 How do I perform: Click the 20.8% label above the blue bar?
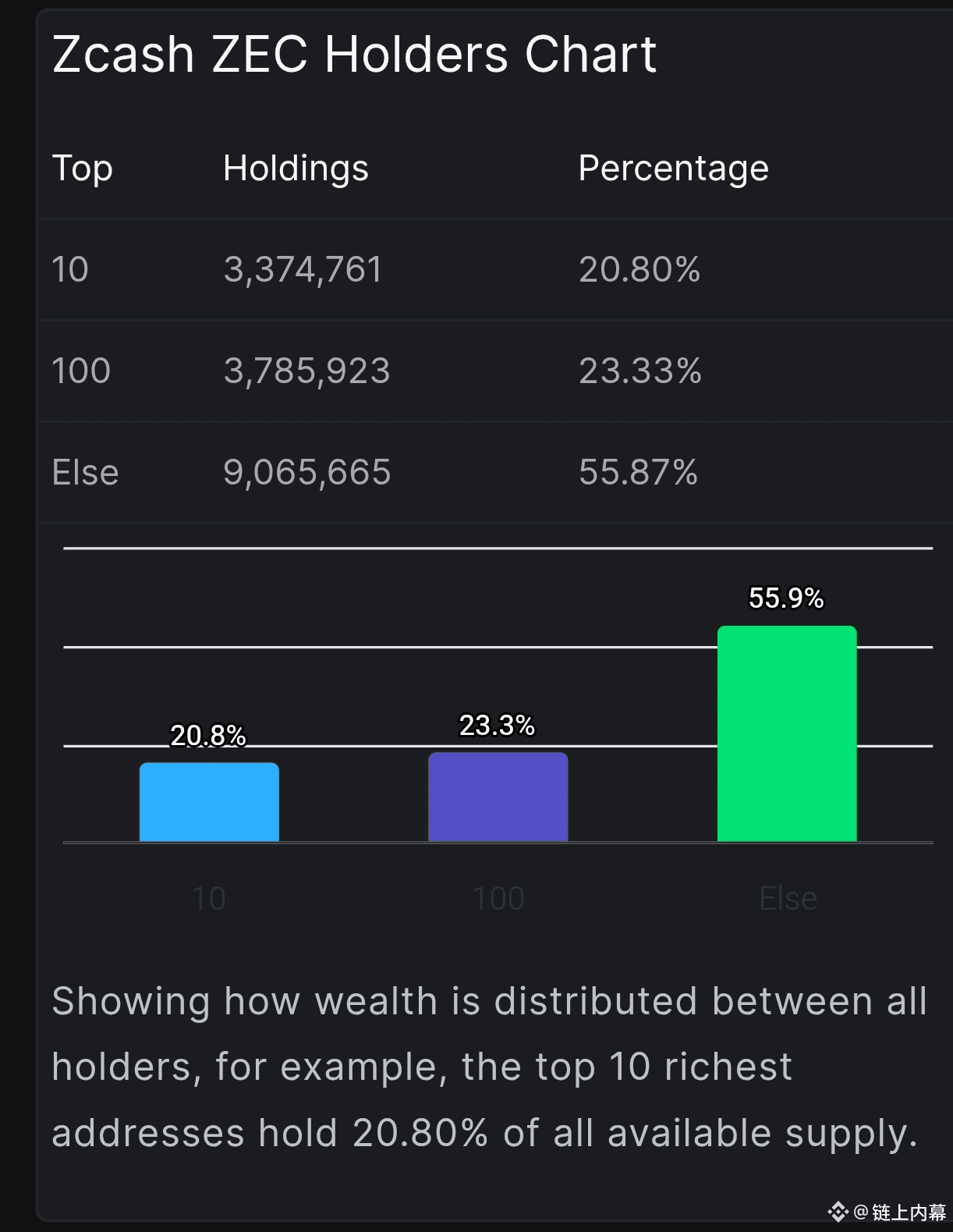point(208,736)
